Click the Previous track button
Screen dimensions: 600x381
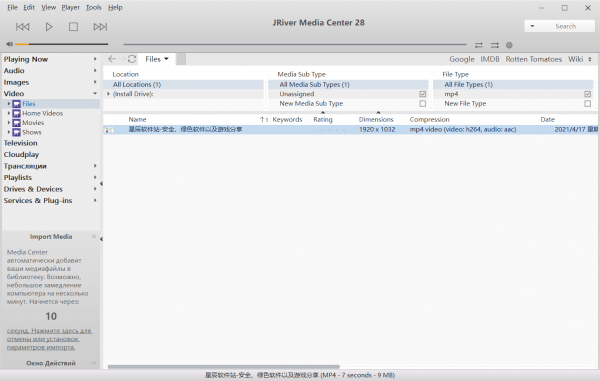pos(23,27)
